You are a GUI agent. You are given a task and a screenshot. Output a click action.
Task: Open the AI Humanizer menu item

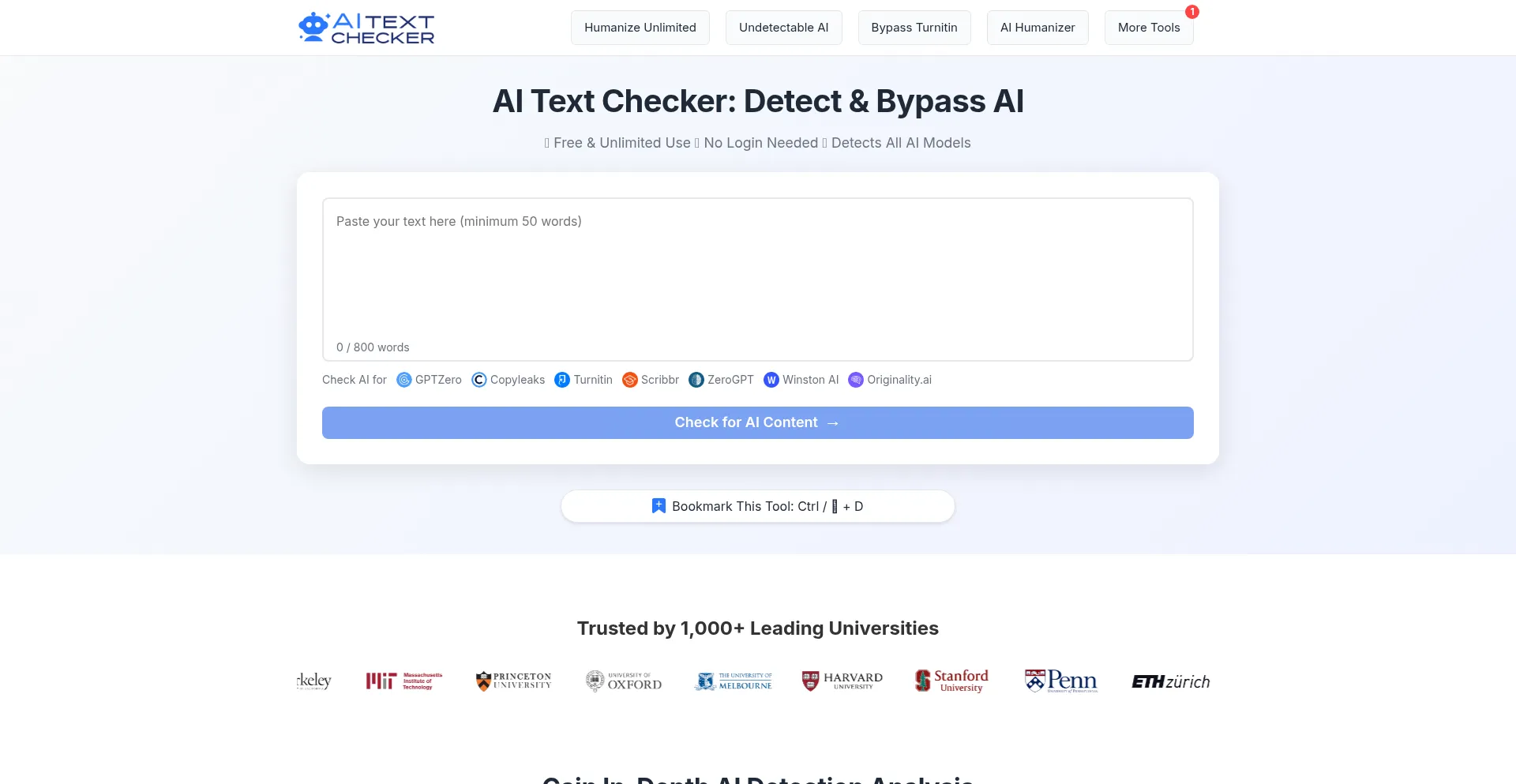click(x=1038, y=28)
